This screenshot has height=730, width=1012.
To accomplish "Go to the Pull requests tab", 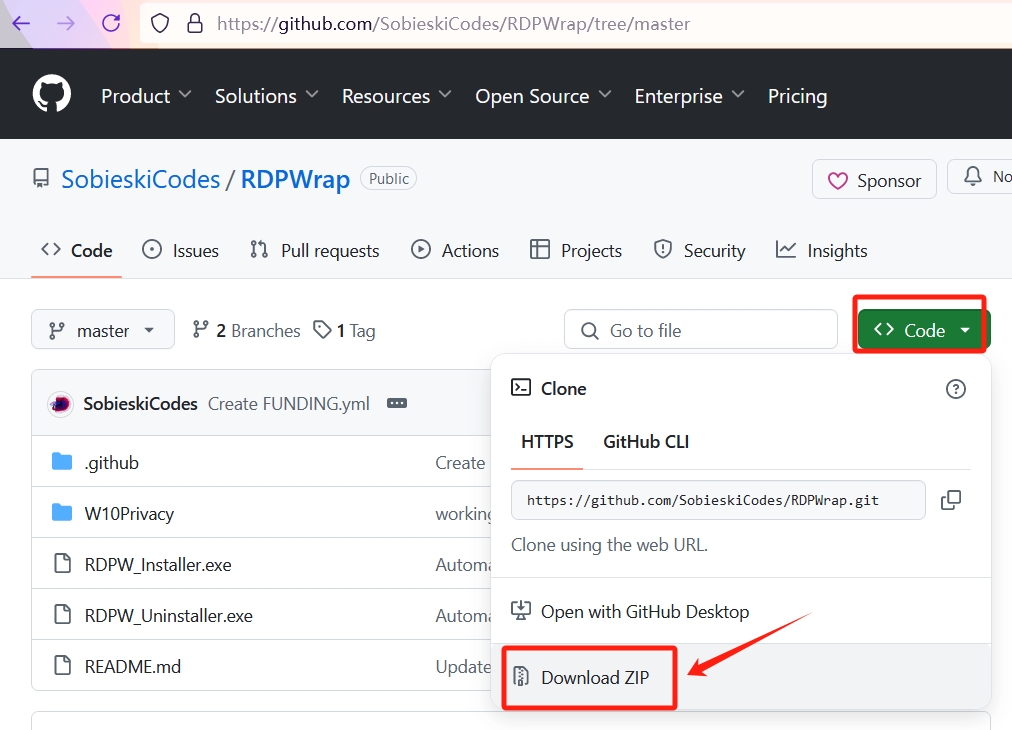I will click(x=315, y=251).
